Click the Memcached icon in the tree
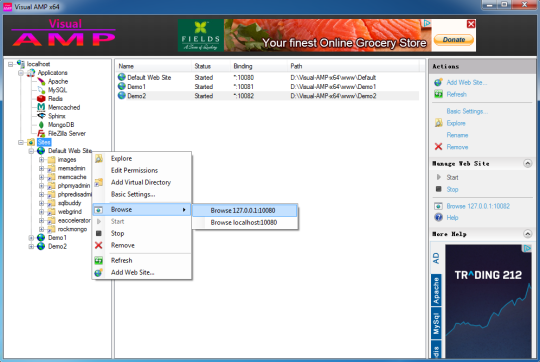The height and width of the screenshot is (362, 540). point(41,107)
